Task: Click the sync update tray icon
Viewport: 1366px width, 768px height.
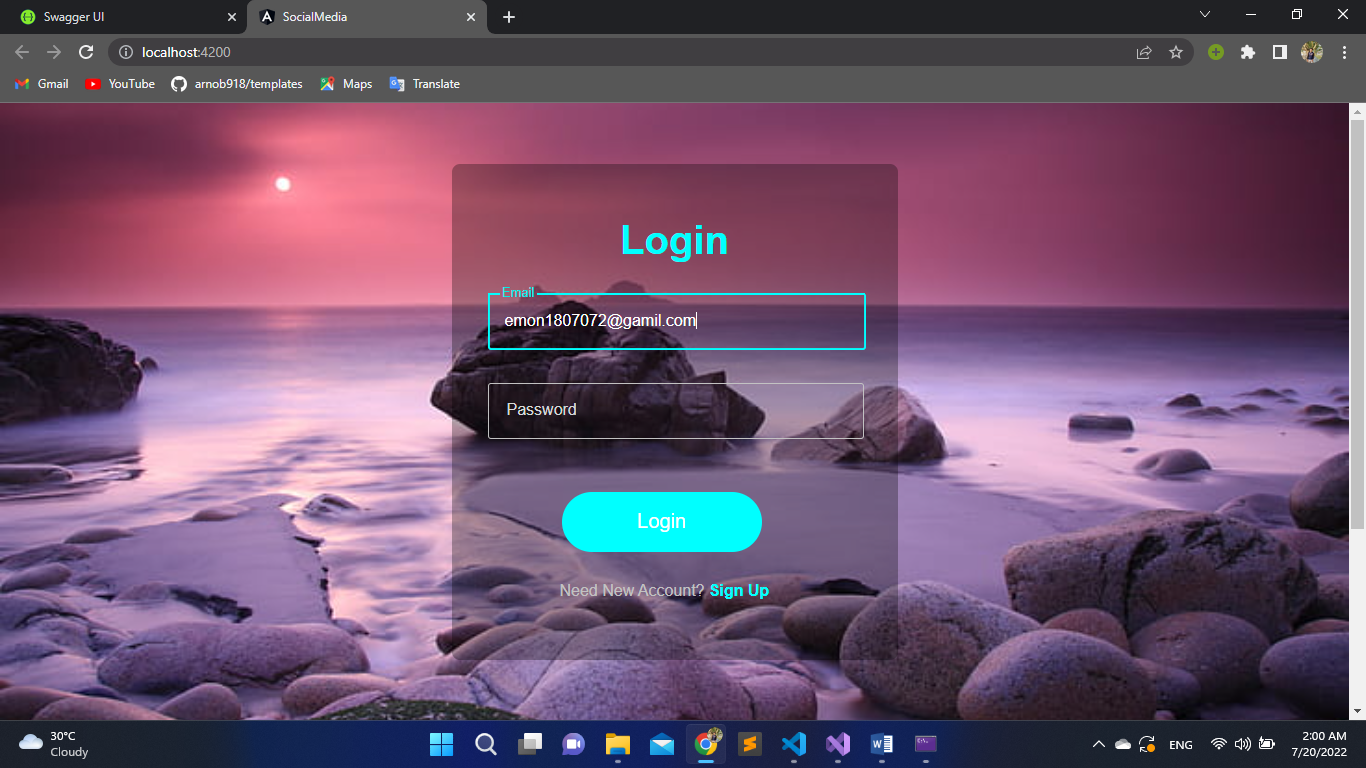Action: pos(1147,744)
